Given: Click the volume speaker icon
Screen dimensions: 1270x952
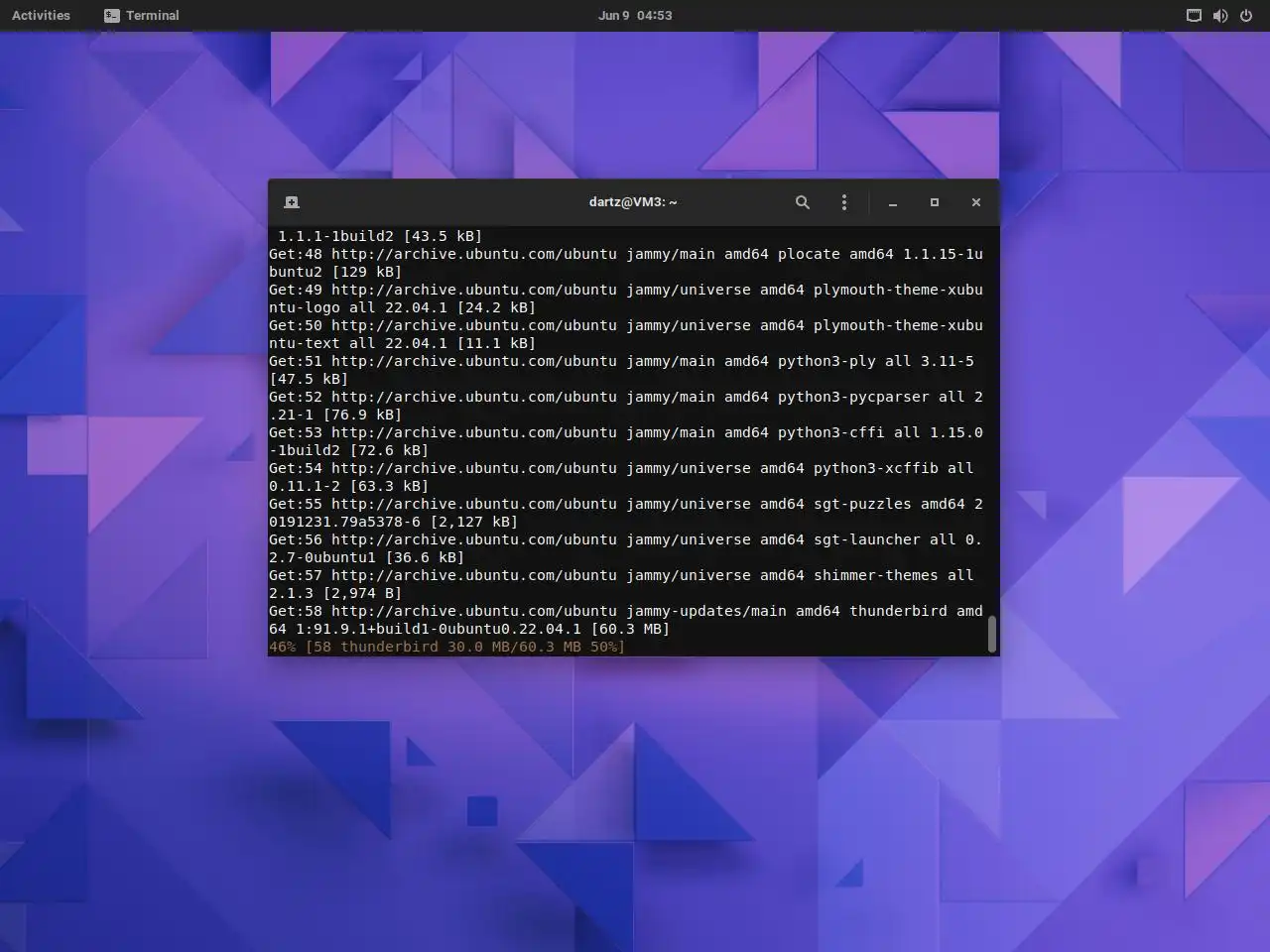Looking at the screenshot, I should pyautogui.click(x=1219, y=15).
